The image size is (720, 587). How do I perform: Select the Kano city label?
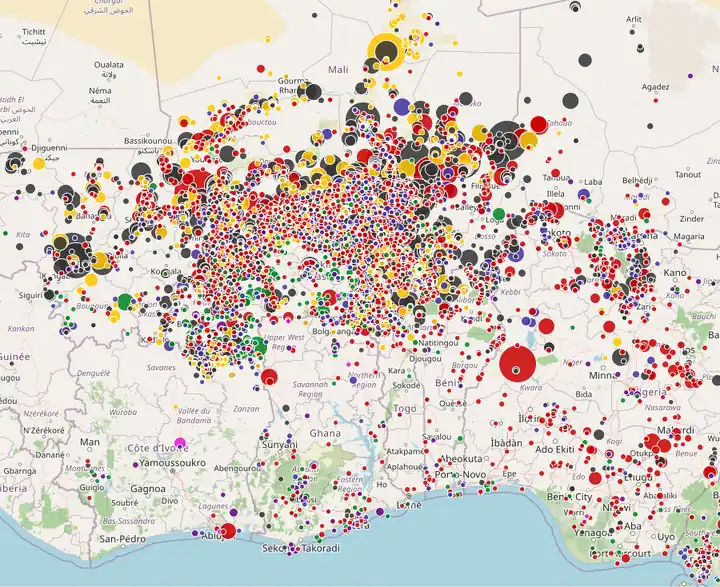pos(675,273)
